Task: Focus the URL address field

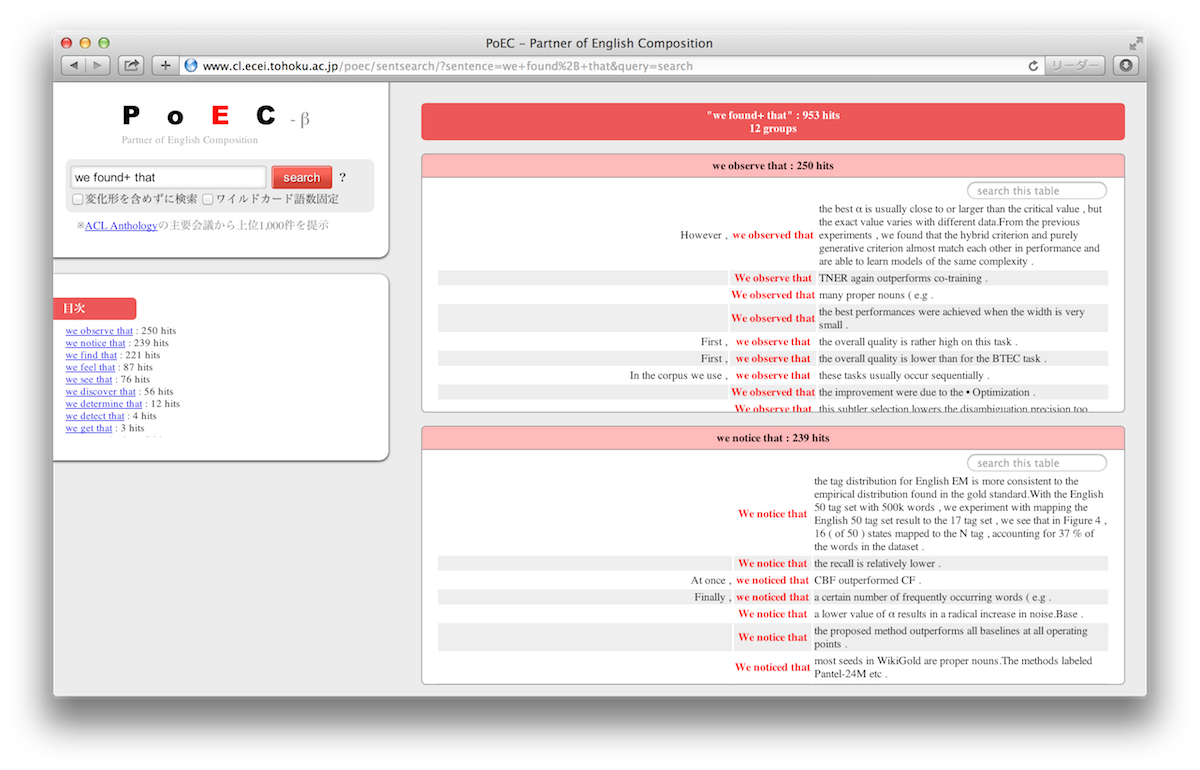Action: click(610, 66)
